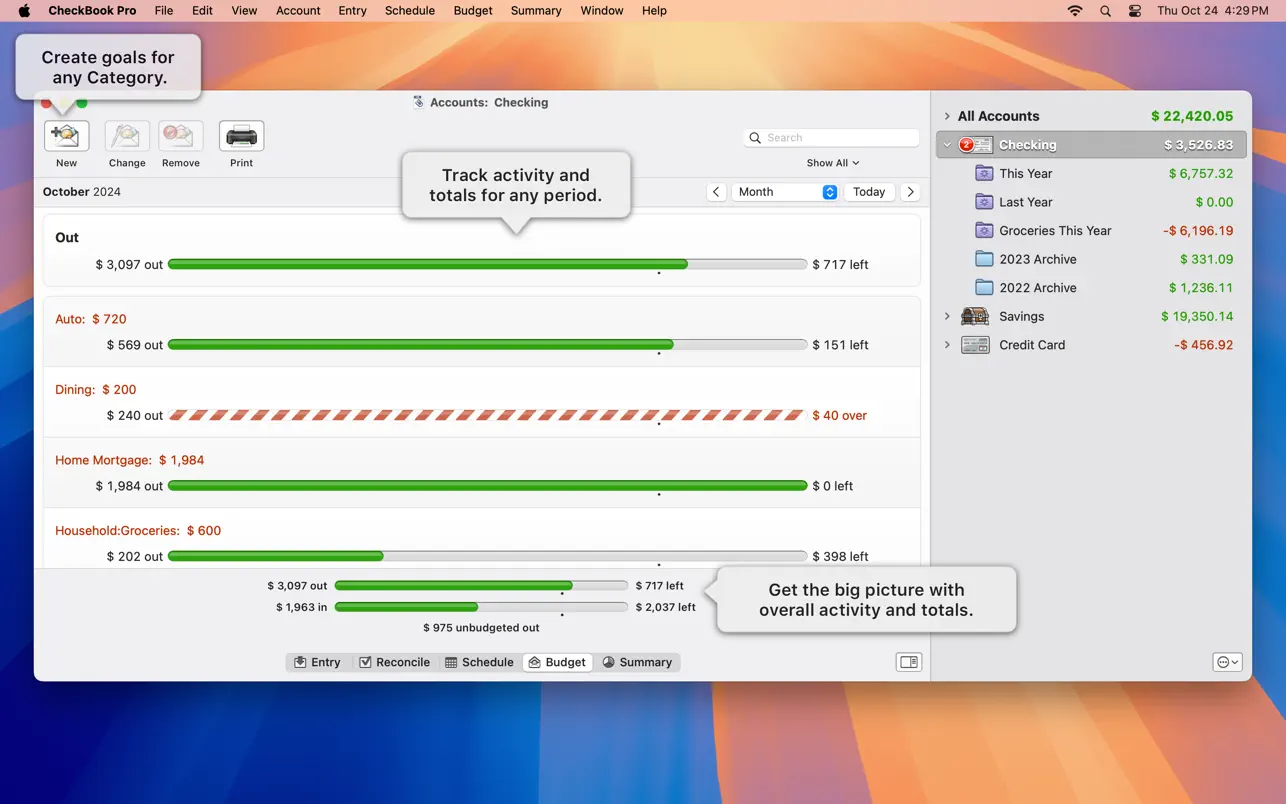This screenshot has height=804, width=1286.
Task: Click the Apple menu icon
Action: (x=25, y=11)
